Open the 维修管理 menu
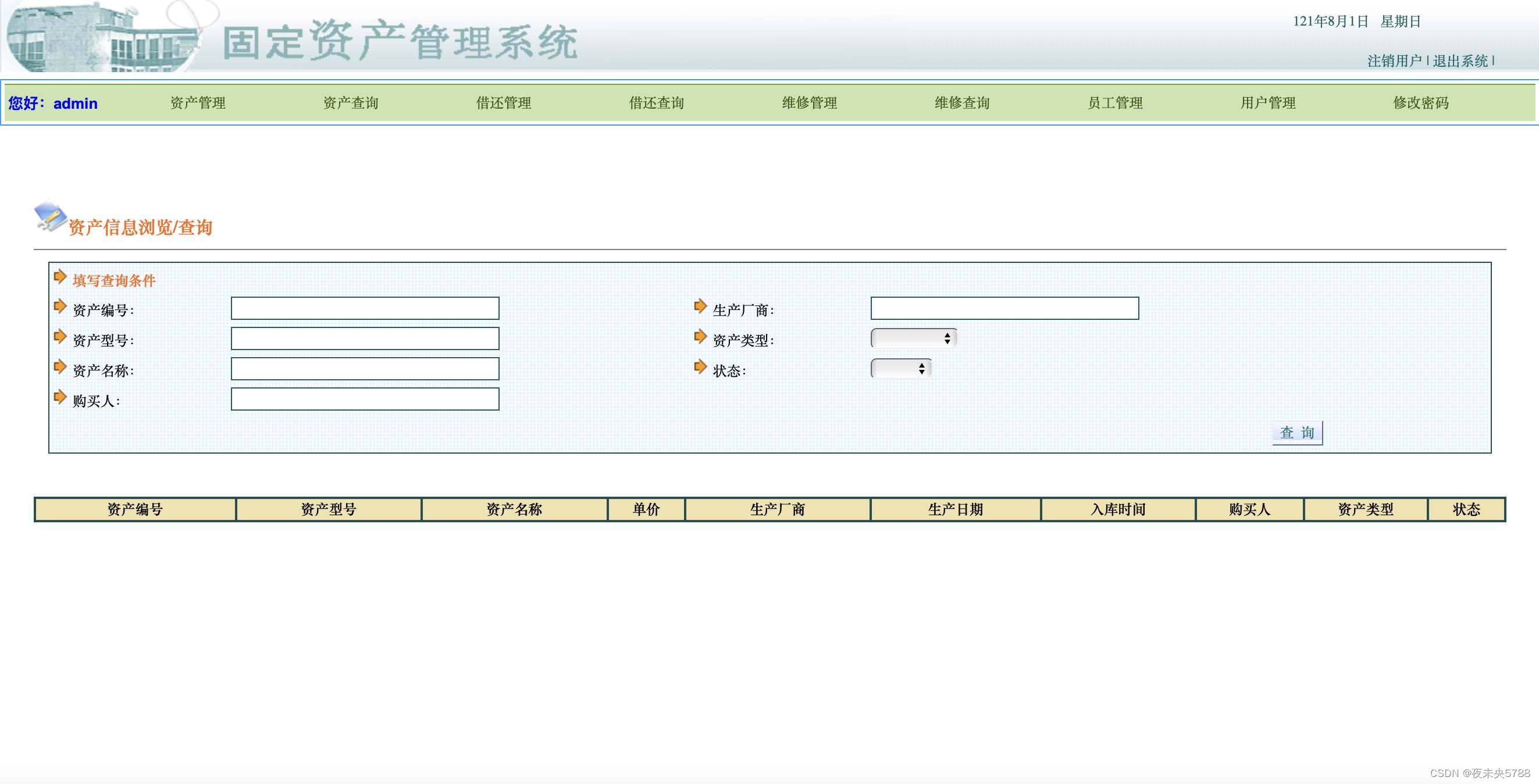The width and height of the screenshot is (1539, 784). click(809, 103)
